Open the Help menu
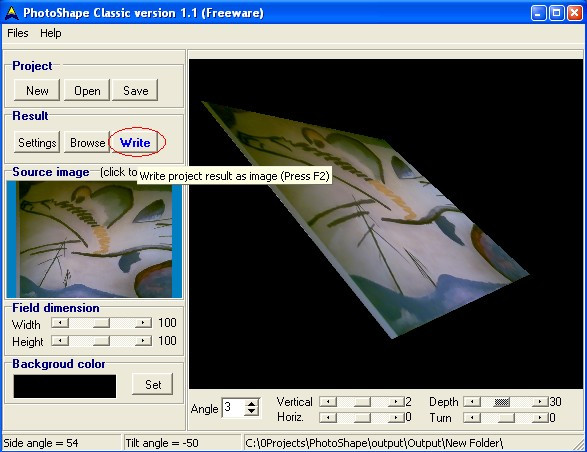Image resolution: width=587 pixels, height=452 pixels. point(51,33)
